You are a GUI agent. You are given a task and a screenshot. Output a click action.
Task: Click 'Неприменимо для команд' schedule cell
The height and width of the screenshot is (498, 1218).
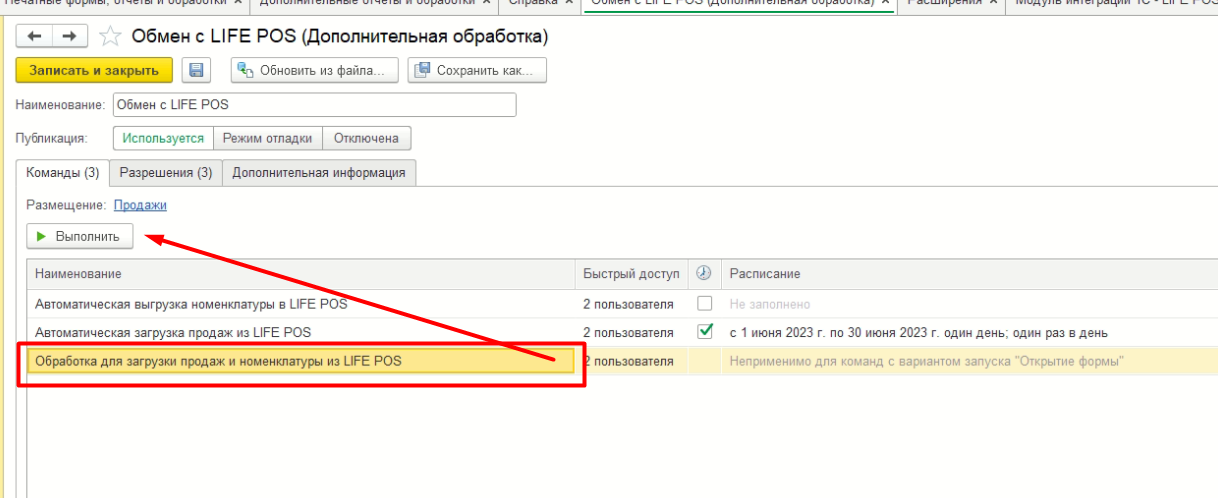[x=927, y=361]
